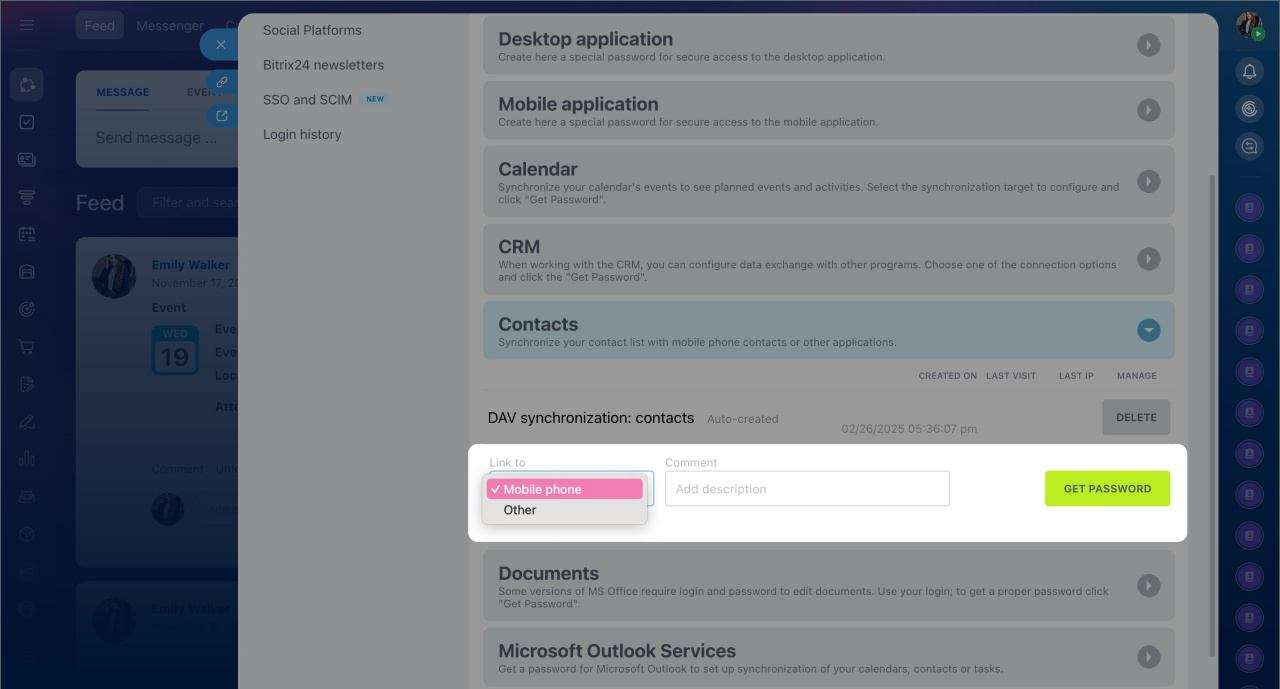Collapse the Contacts section
Screen dimensions: 1280x689
click(1148, 330)
